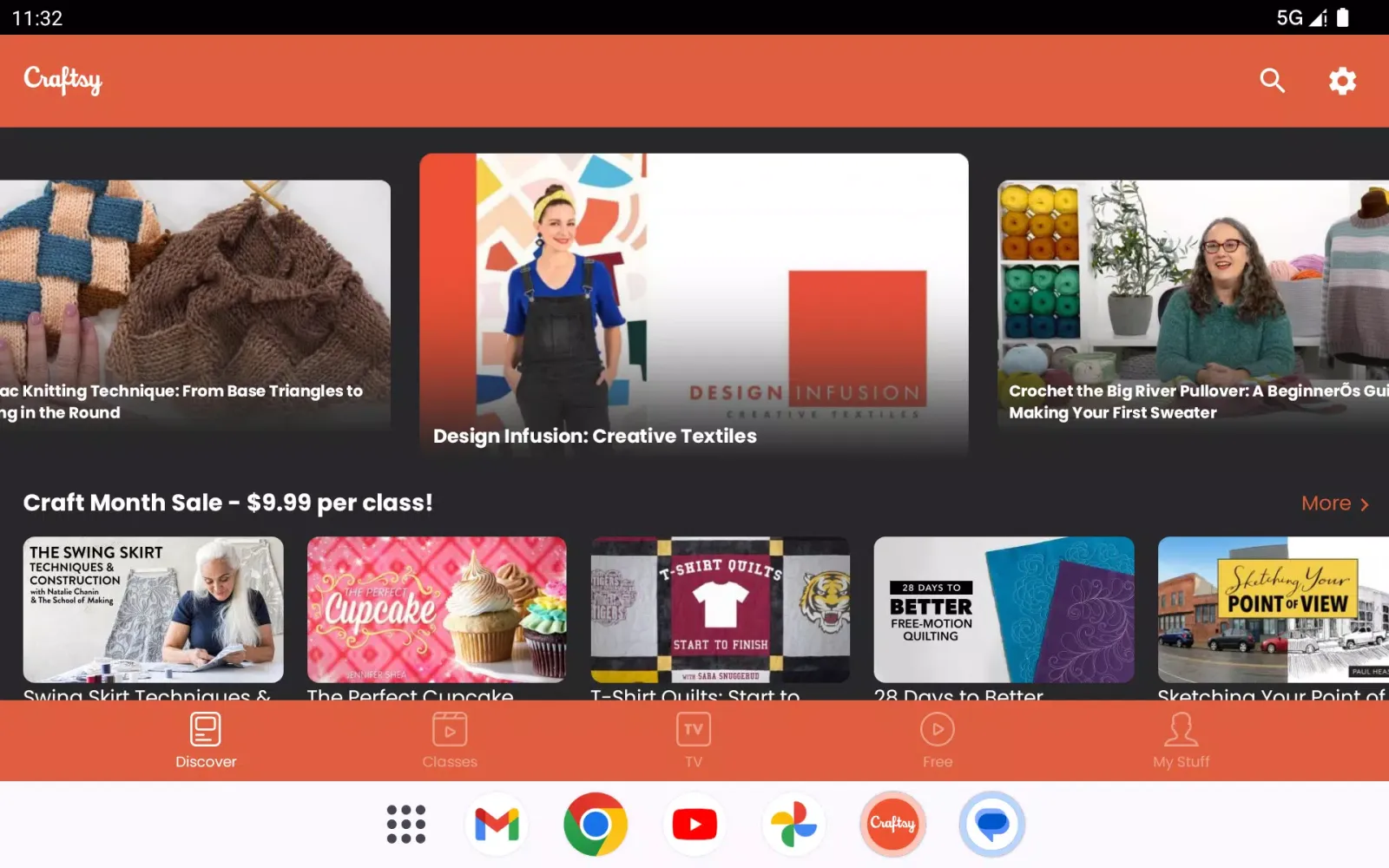Click the 11:32 clock in status bar

click(x=37, y=18)
